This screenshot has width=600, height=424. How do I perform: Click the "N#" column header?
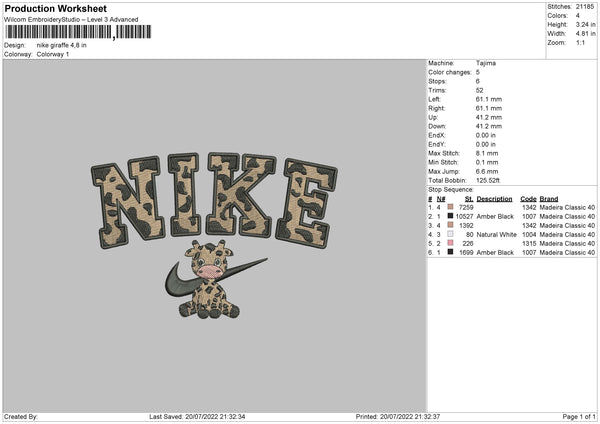pyautogui.click(x=441, y=199)
